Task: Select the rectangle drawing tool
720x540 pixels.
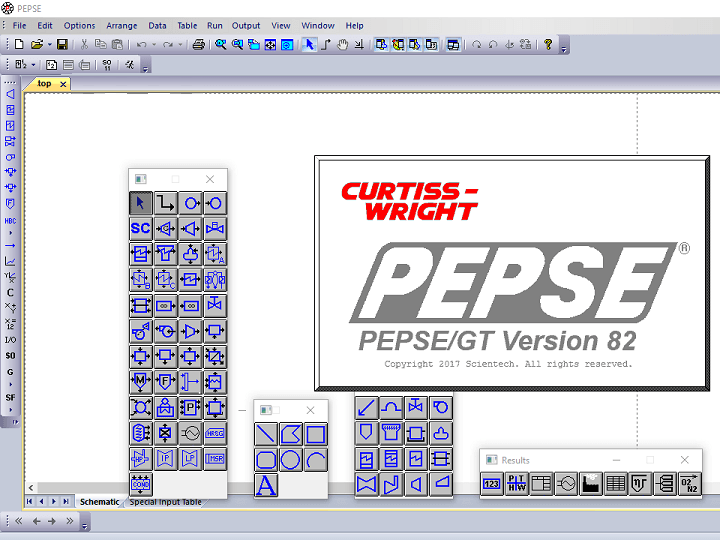Action: 315,434
